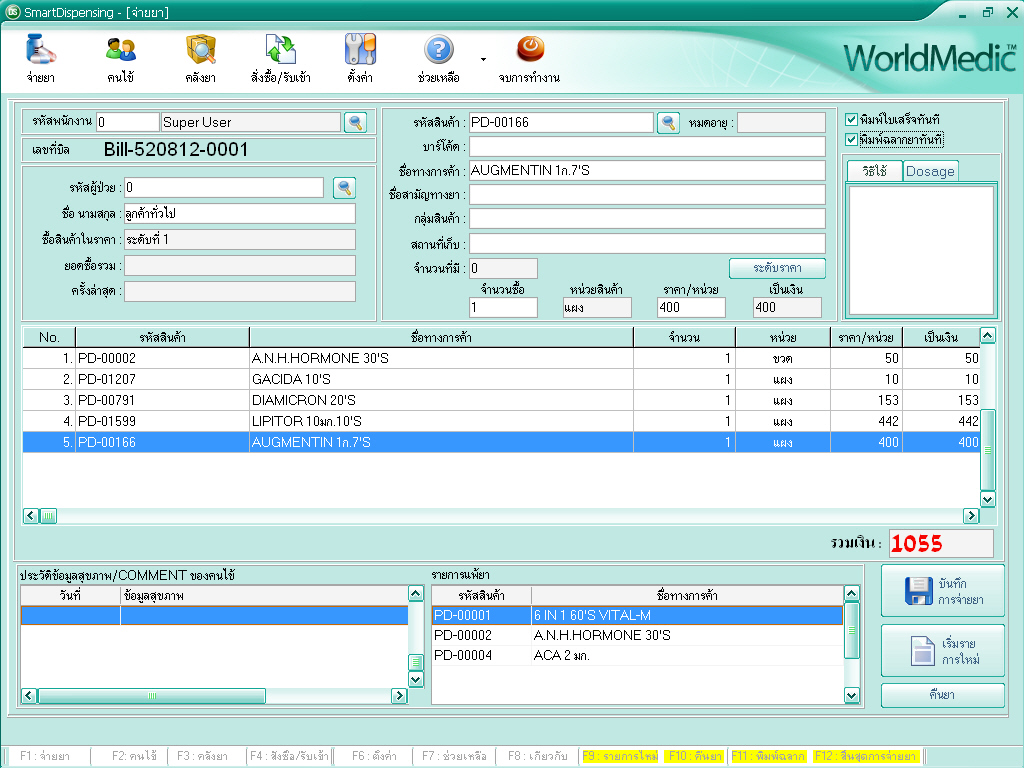Screen dimensions: 1024x768
Task: Switch to the Dosage tab
Action: coord(930,171)
